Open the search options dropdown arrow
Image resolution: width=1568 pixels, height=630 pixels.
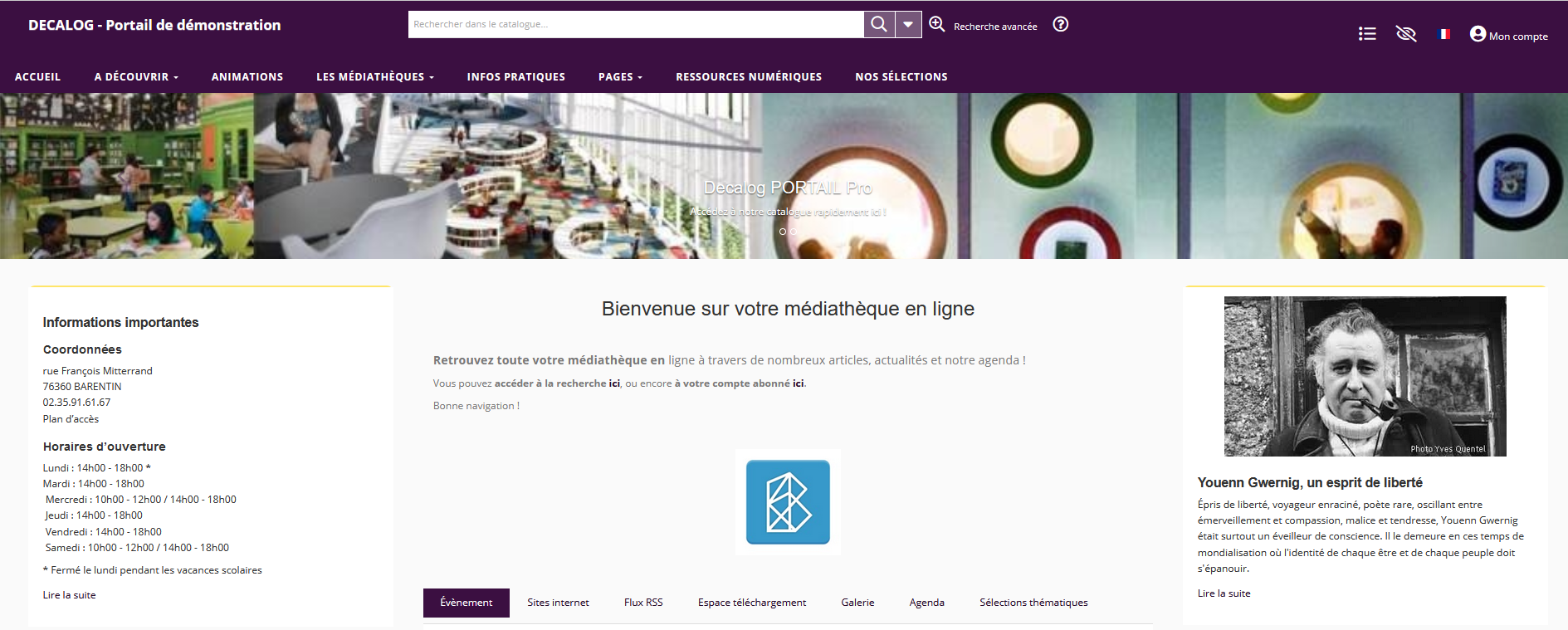click(908, 25)
